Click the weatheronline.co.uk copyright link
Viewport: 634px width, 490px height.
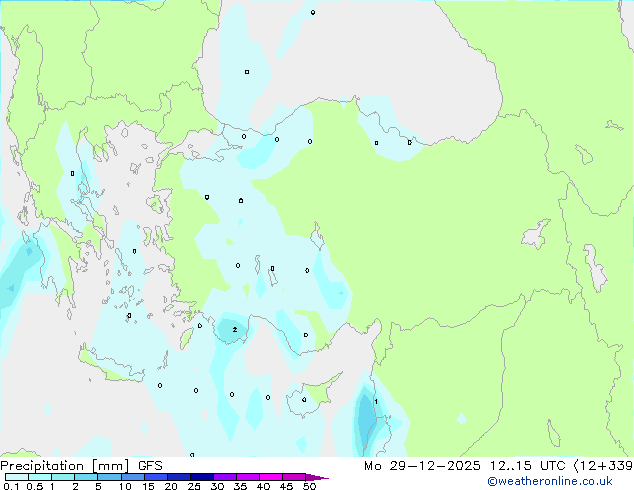point(550,481)
